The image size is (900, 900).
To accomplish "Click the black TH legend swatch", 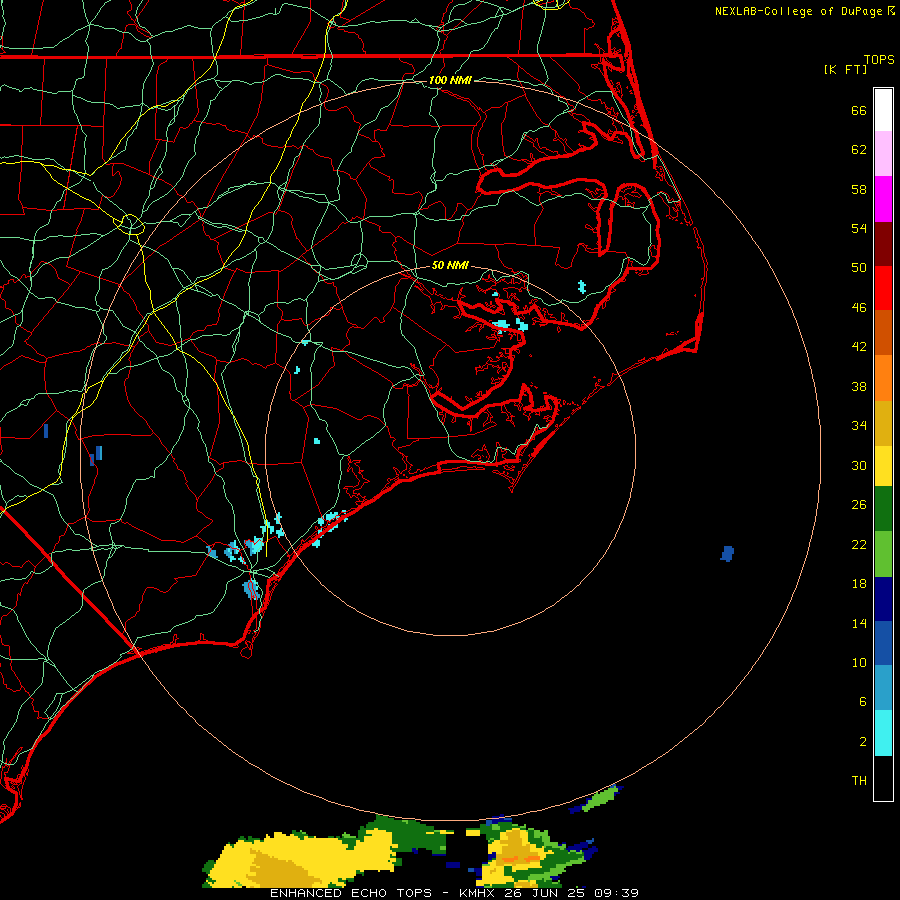I will point(883,778).
